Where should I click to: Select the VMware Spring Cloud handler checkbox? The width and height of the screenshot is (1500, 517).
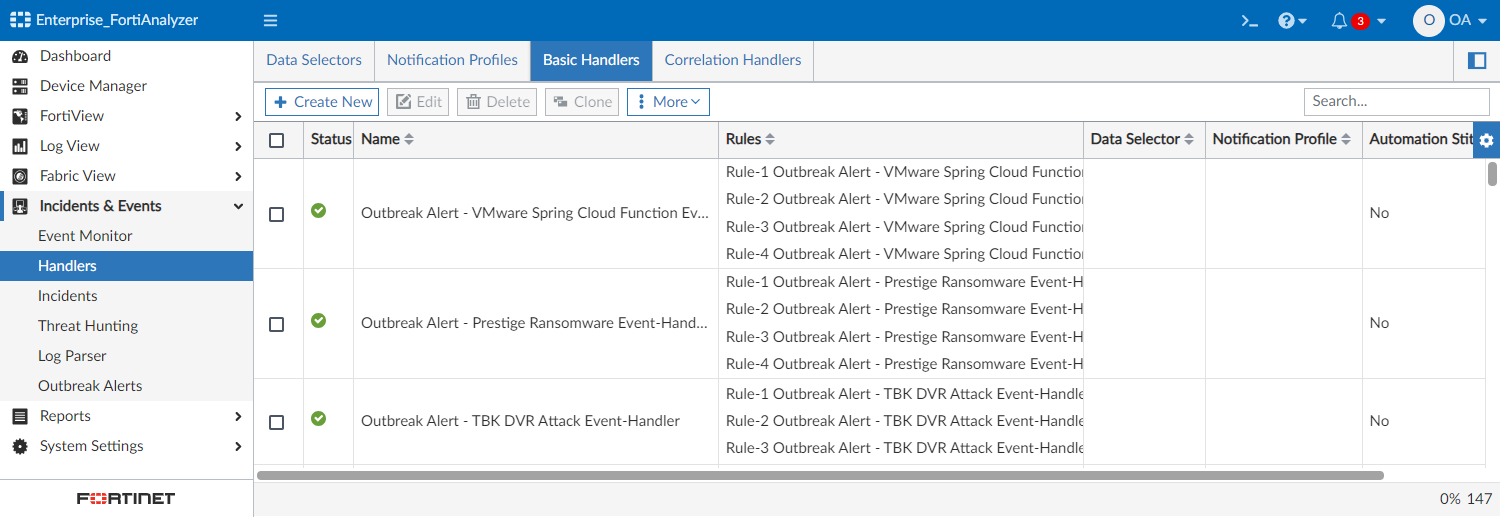(x=277, y=214)
